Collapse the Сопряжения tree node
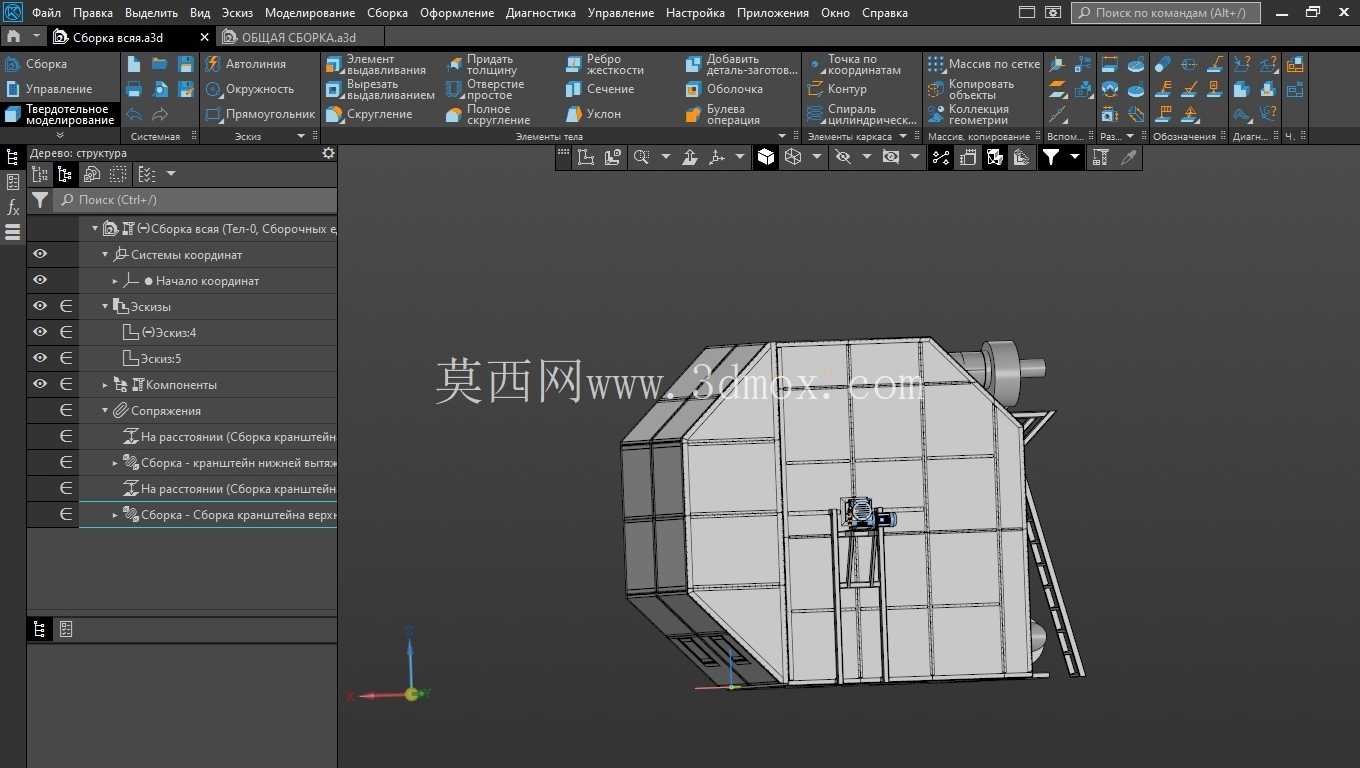This screenshot has width=1360, height=768. click(x=105, y=411)
